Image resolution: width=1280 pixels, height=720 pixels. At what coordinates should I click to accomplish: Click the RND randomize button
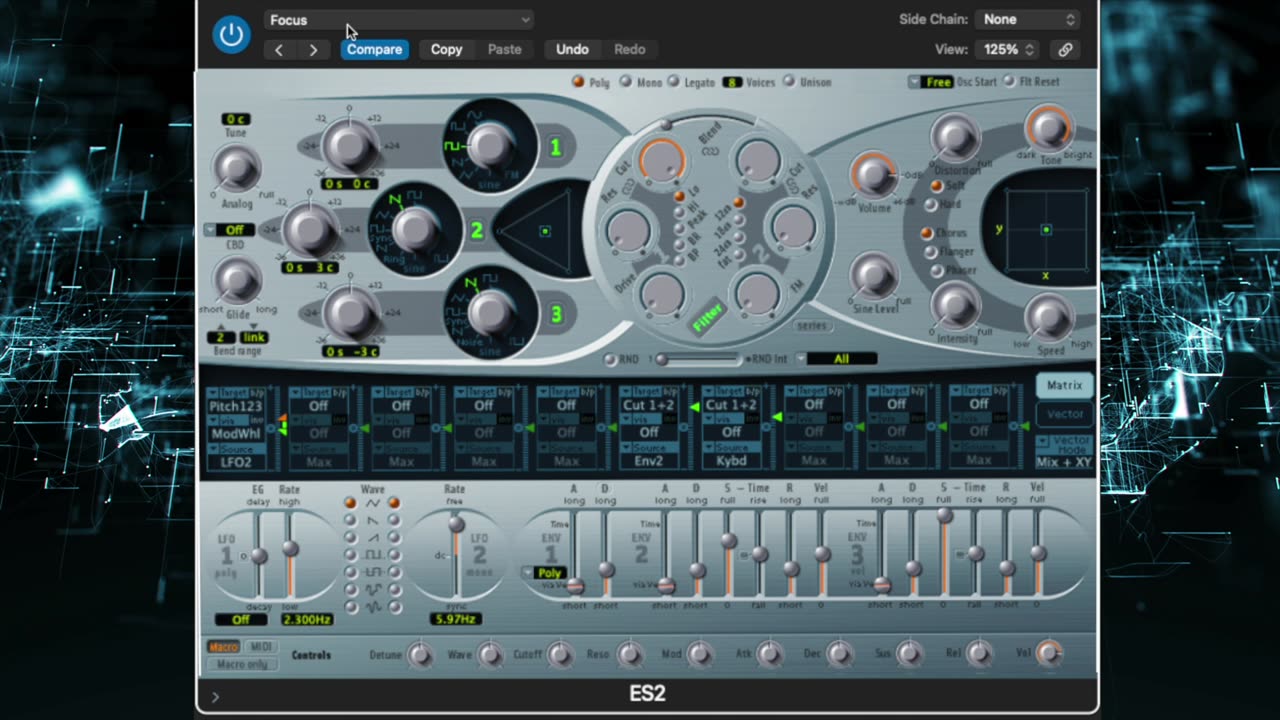pyautogui.click(x=610, y=359)
